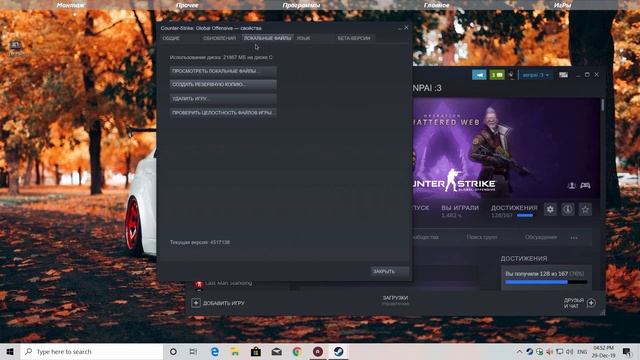Click the achievements progress bar in the panel
This screenshot has height=360, width=640.
(x=546, y=282)
